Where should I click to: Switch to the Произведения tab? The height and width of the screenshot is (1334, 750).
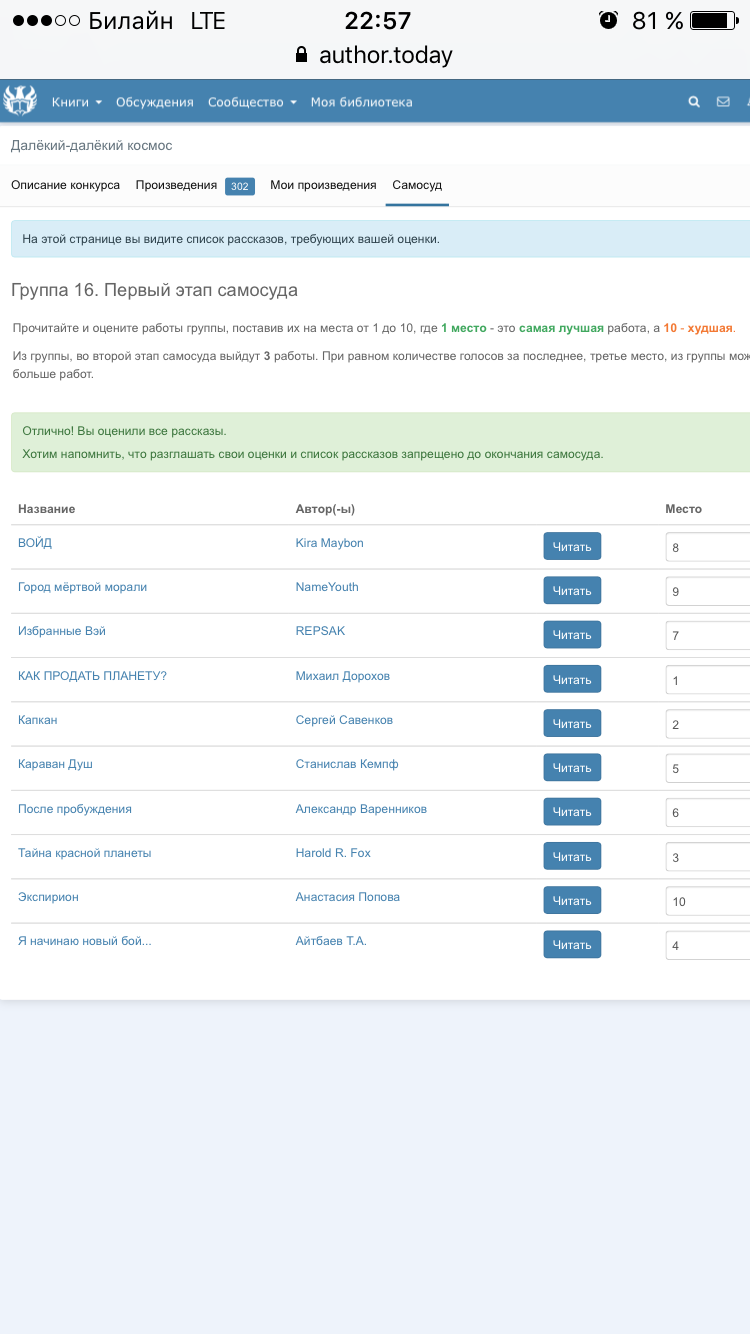tap(177, 185)
